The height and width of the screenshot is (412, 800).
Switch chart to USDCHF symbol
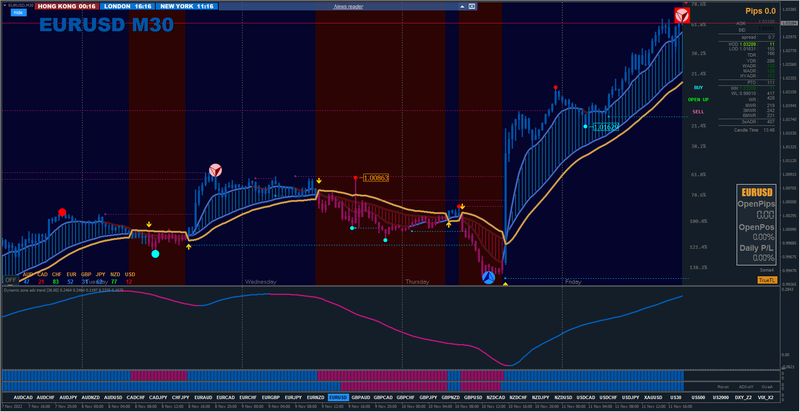pos(608,397)
